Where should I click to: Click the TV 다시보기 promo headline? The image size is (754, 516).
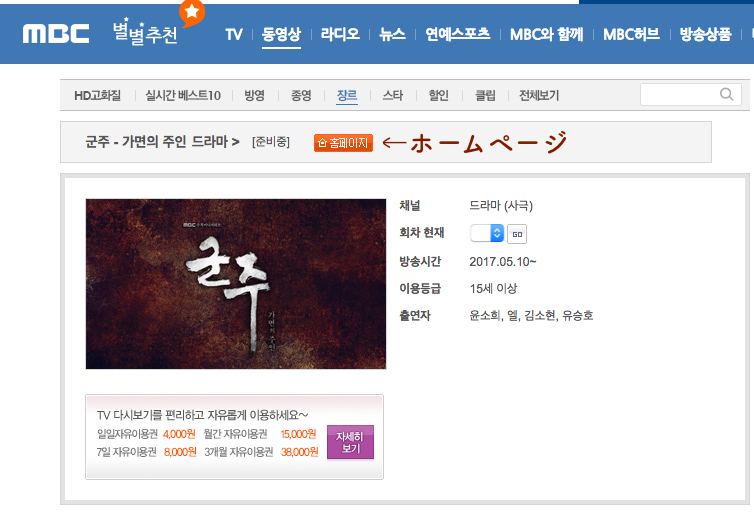tap(202, 415)
